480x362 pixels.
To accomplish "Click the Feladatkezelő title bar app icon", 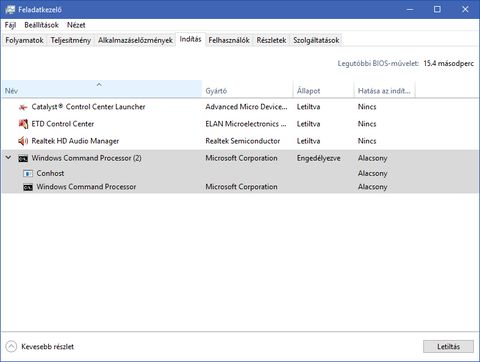I will tap(10, 10).
